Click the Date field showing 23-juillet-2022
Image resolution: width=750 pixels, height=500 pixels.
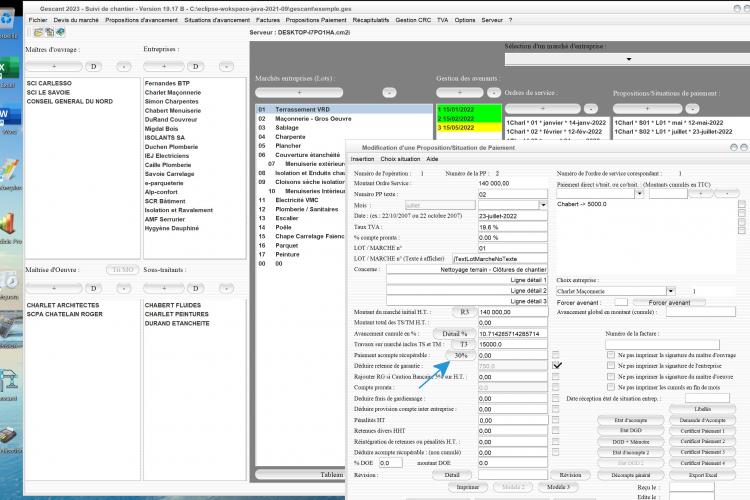pos(513,216)
